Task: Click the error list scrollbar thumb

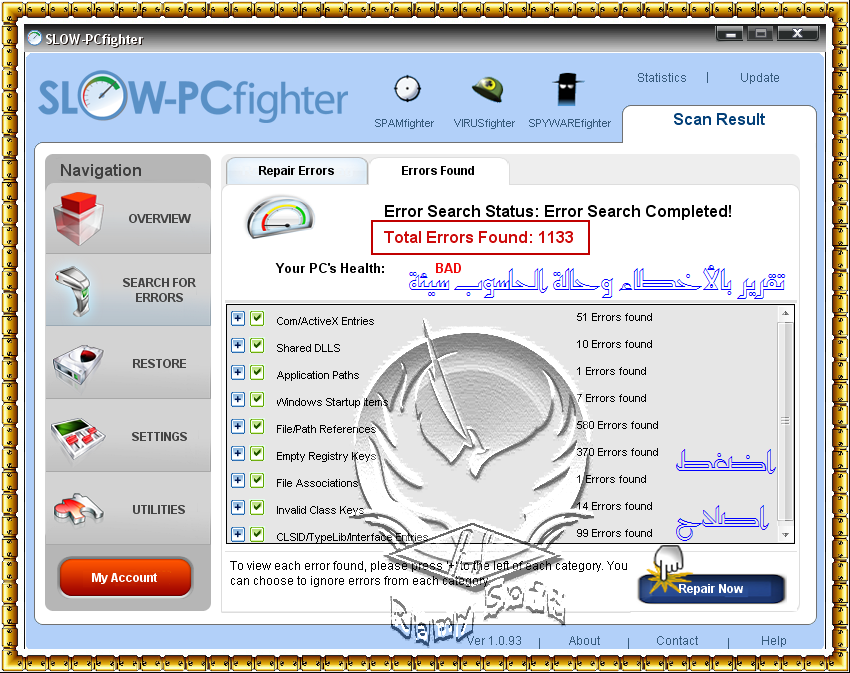Action: click(785, 421)
